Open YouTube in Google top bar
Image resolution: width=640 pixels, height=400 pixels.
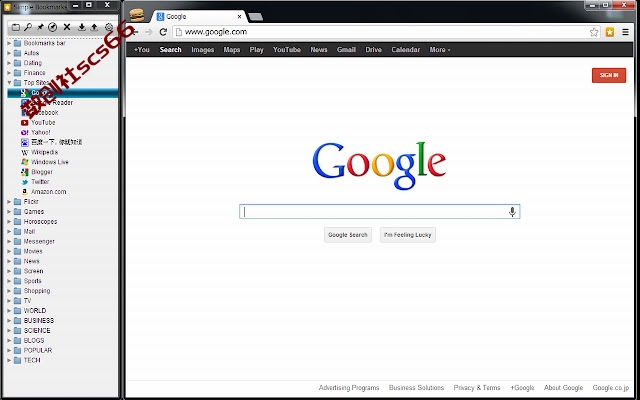pos(287,50)
